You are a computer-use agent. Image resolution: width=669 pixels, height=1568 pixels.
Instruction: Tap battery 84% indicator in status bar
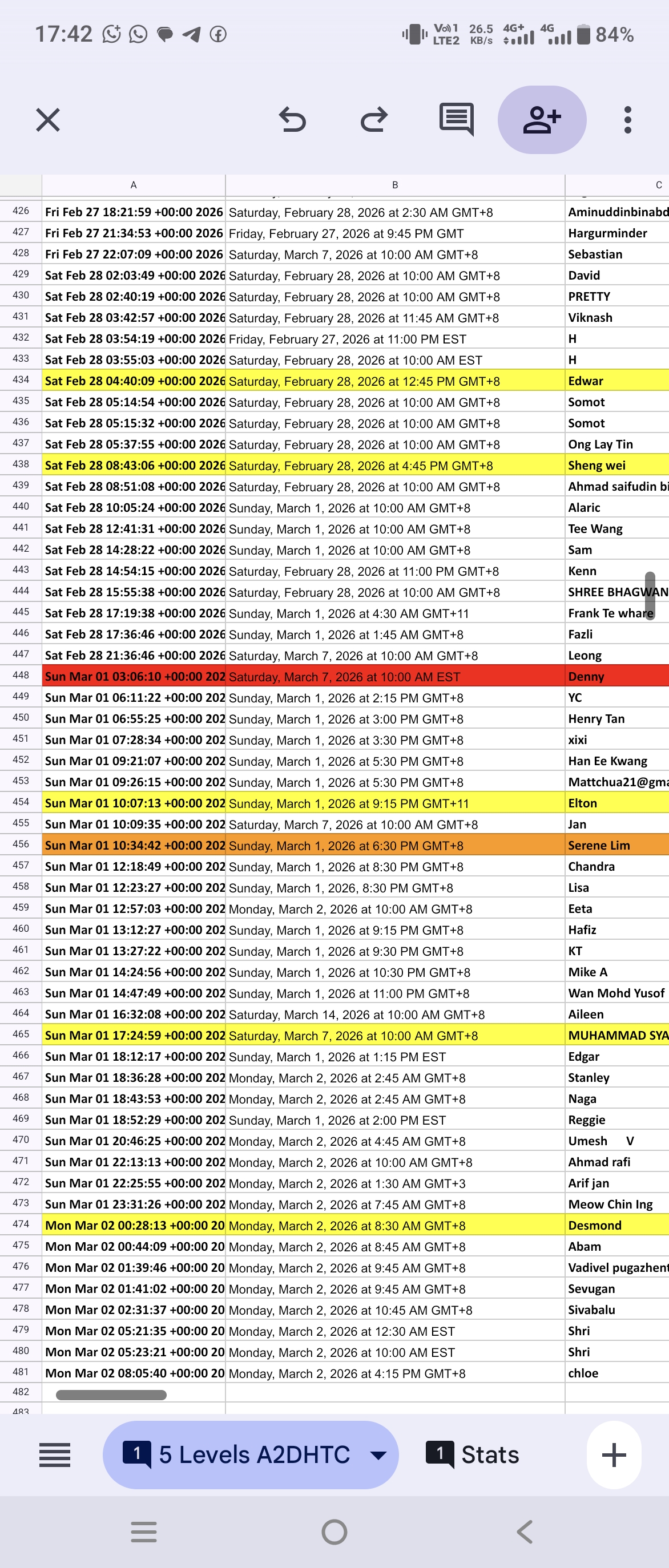605,34
